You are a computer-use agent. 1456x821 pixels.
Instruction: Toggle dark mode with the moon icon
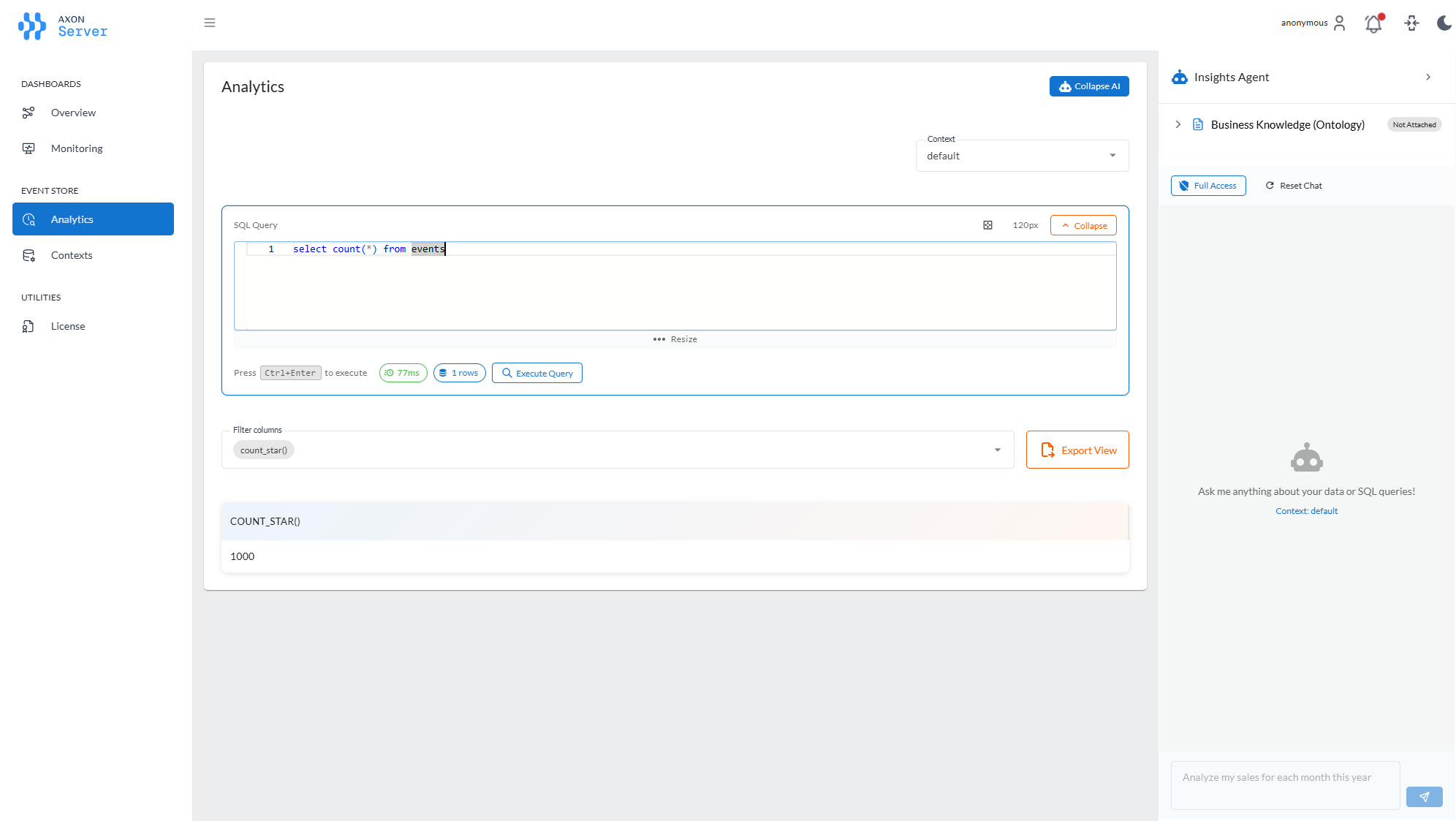1444,23
